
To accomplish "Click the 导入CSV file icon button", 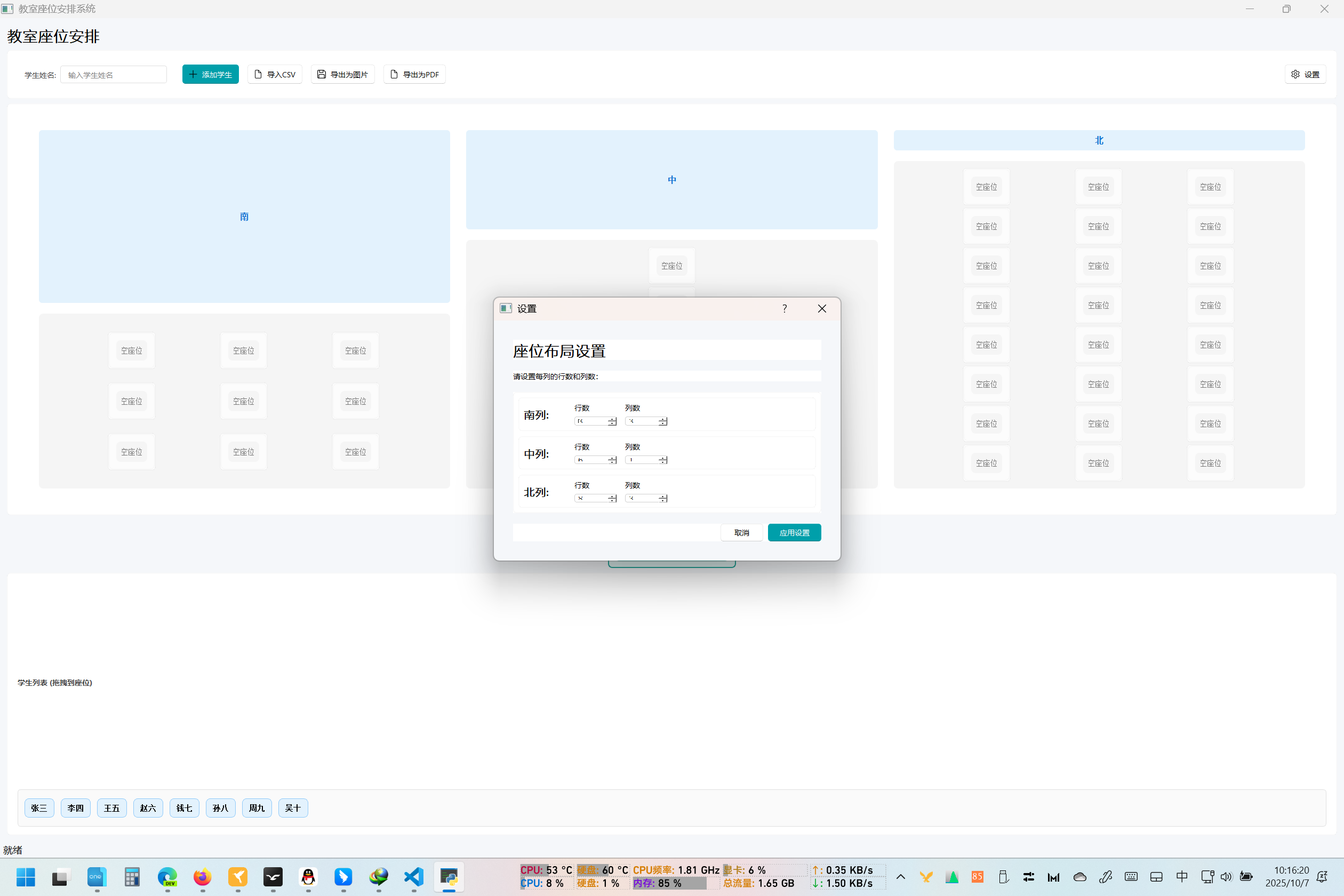I will [x=274, y=74].
